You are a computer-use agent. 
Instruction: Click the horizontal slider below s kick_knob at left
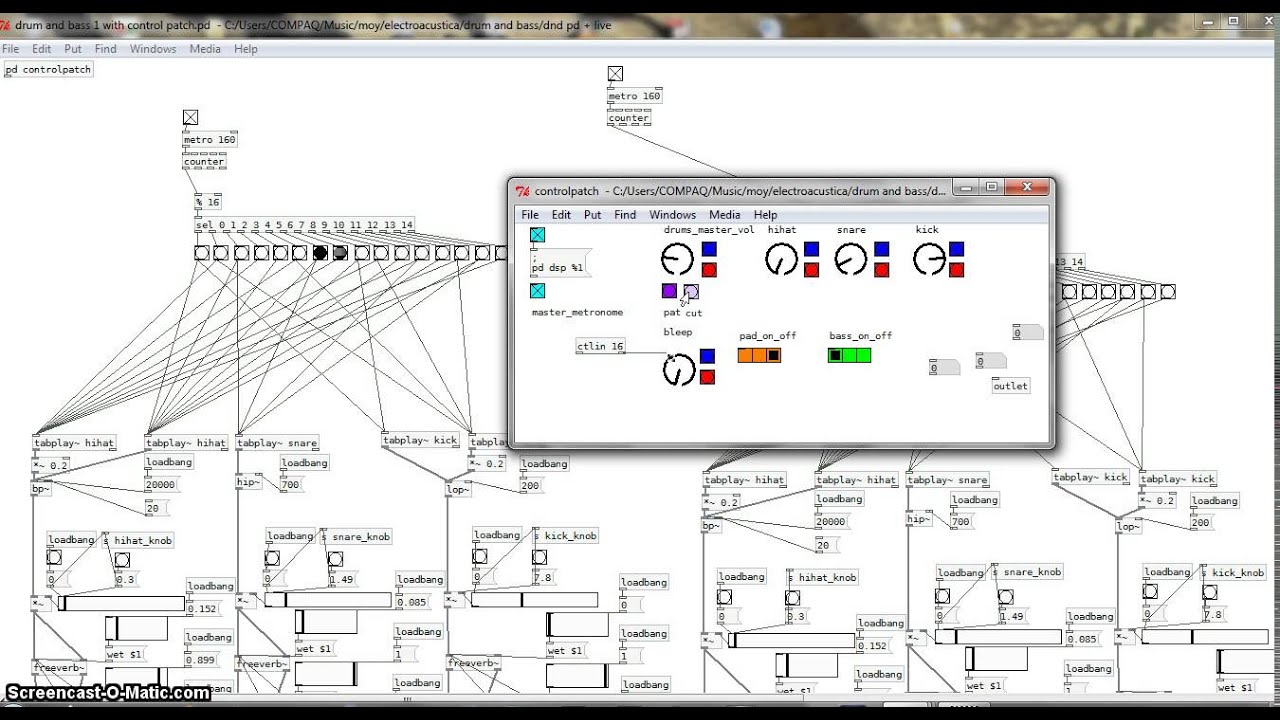point(535,600)
